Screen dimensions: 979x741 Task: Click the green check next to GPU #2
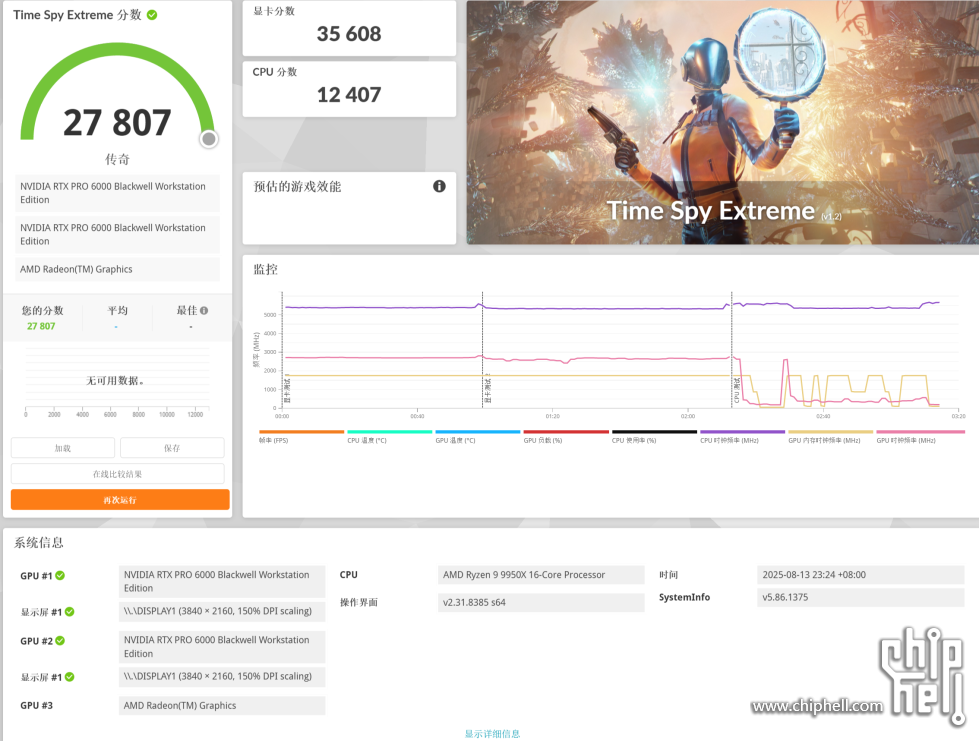point(60,640)
